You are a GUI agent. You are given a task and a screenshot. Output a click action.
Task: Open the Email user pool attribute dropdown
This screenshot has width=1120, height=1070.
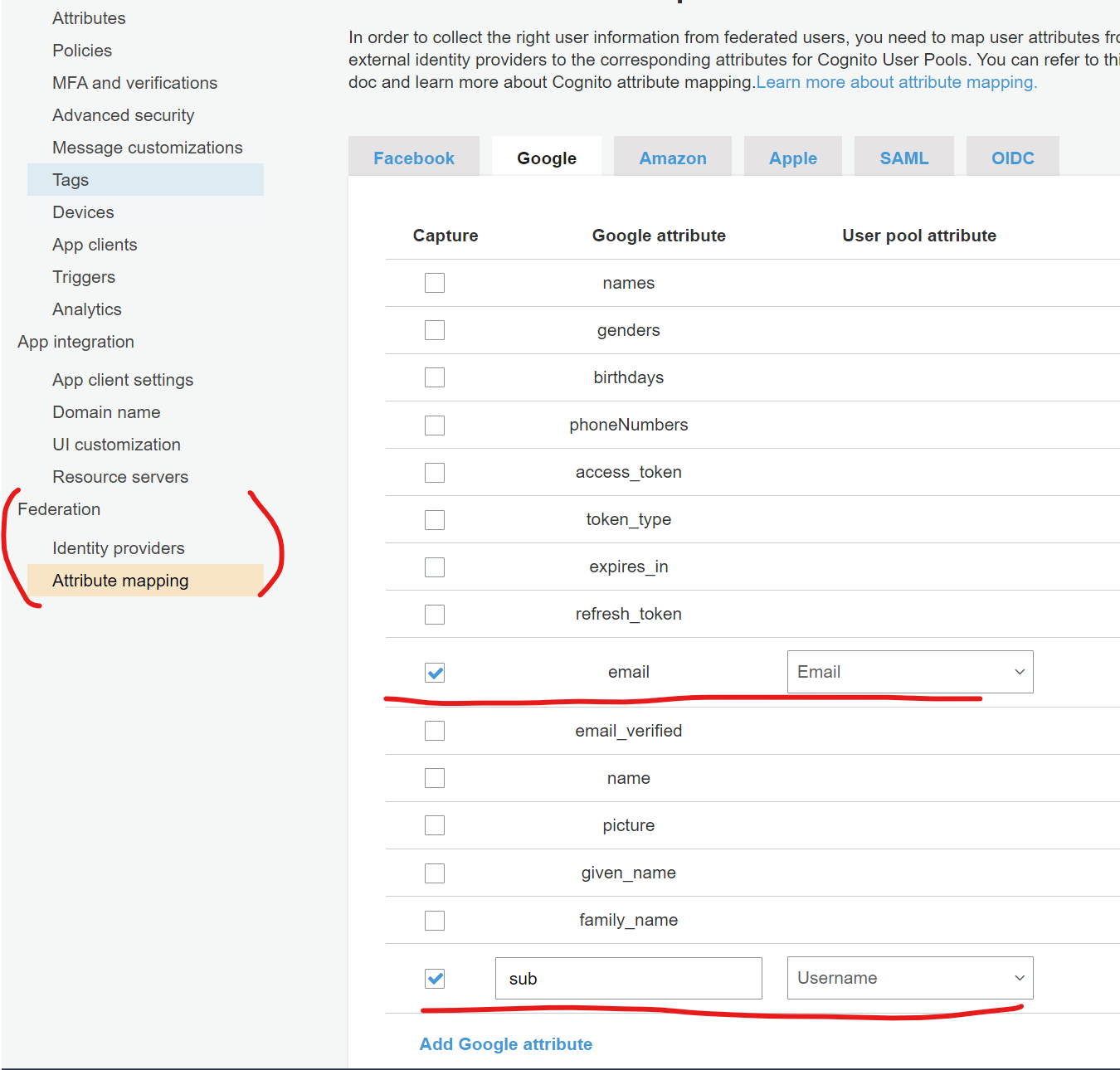tap(910, 672)
